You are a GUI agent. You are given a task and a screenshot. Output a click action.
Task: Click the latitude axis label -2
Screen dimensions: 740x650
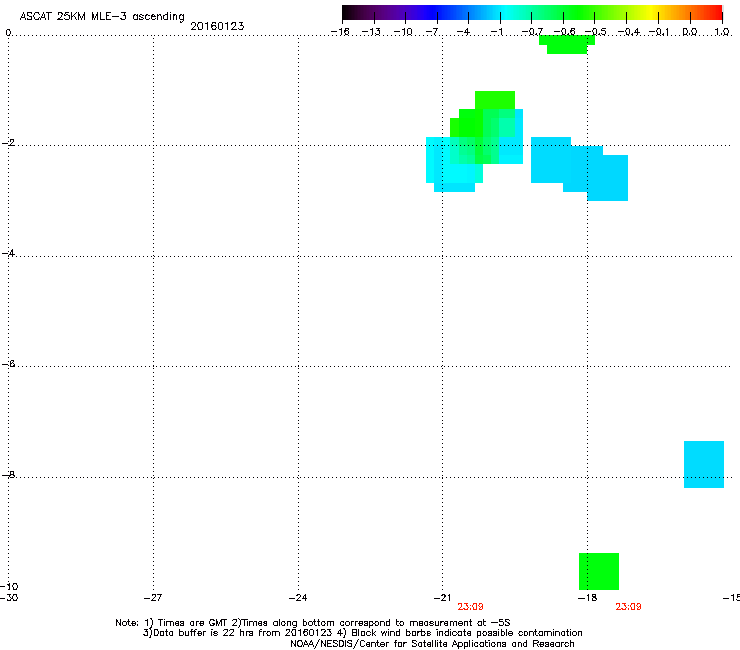click(x=8, y=143)
